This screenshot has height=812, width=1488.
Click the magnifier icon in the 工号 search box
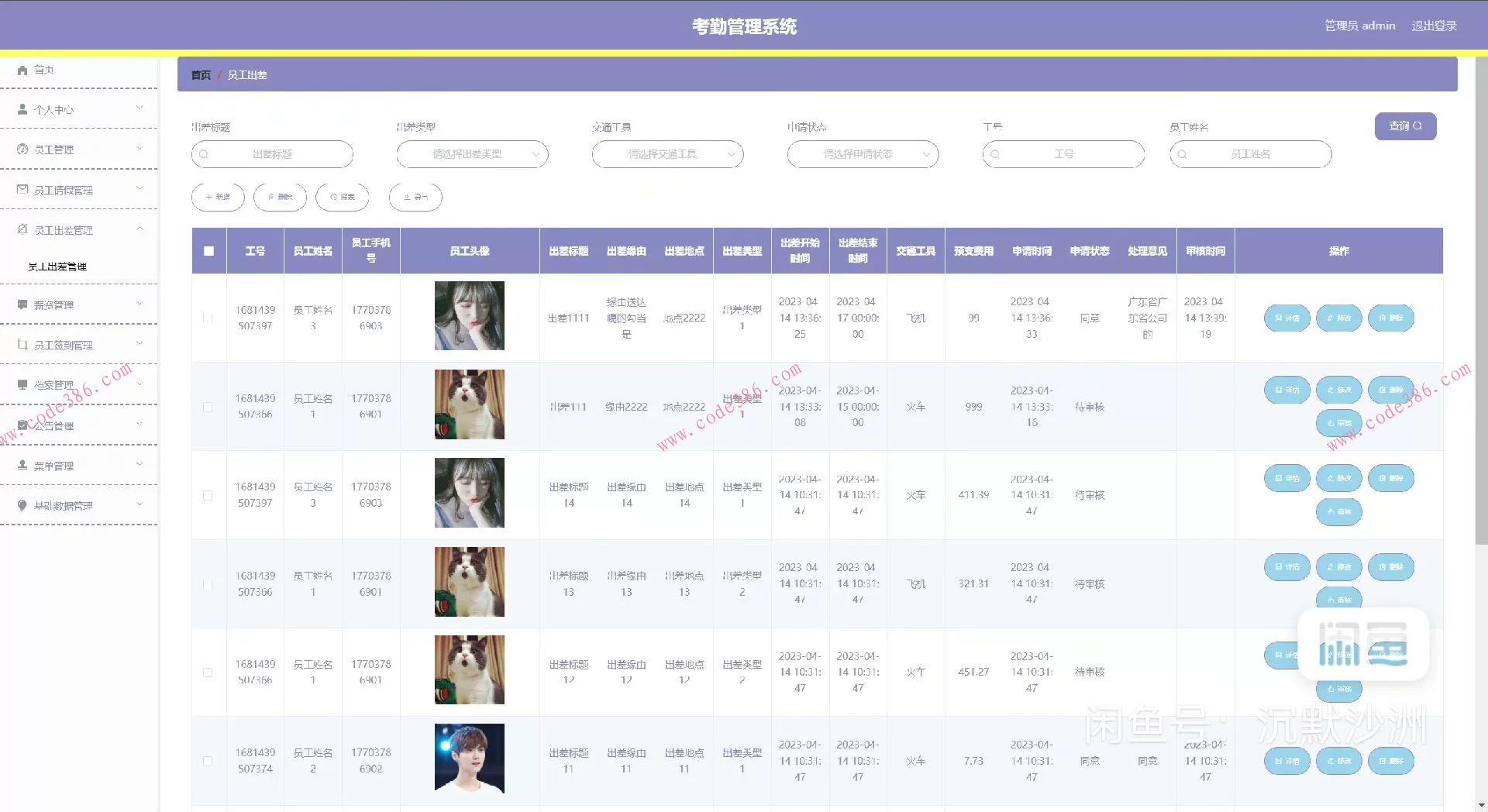pyautogui.click(x=995, y=154)
